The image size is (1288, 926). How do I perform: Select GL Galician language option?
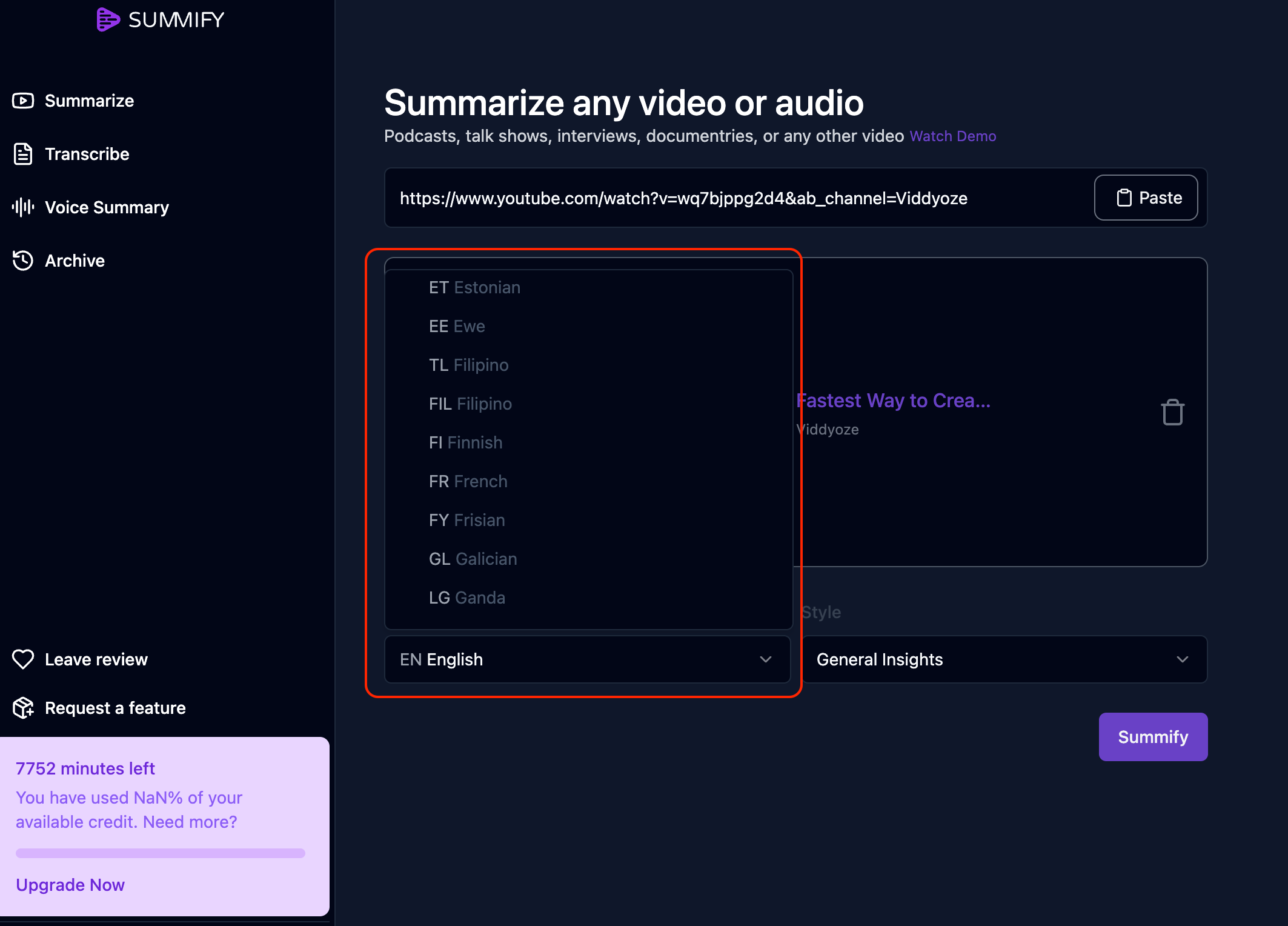pos(588,559)
